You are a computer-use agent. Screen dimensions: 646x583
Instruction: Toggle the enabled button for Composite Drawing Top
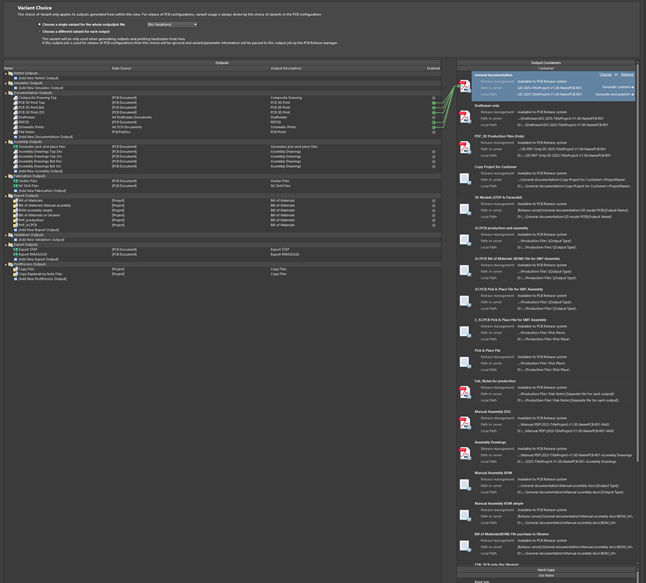point(433,98)
